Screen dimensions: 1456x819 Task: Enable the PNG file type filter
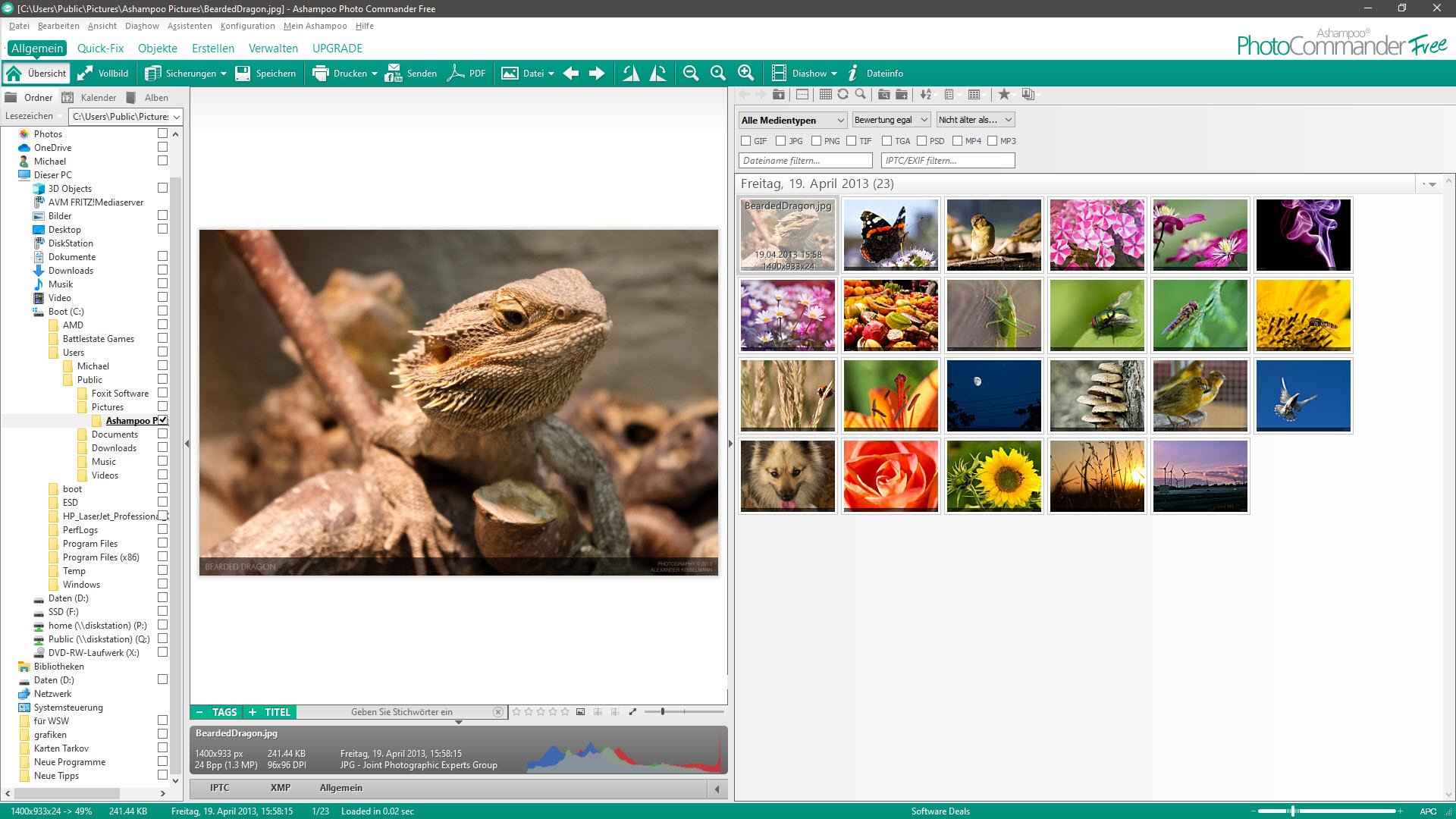coord(817,141)
